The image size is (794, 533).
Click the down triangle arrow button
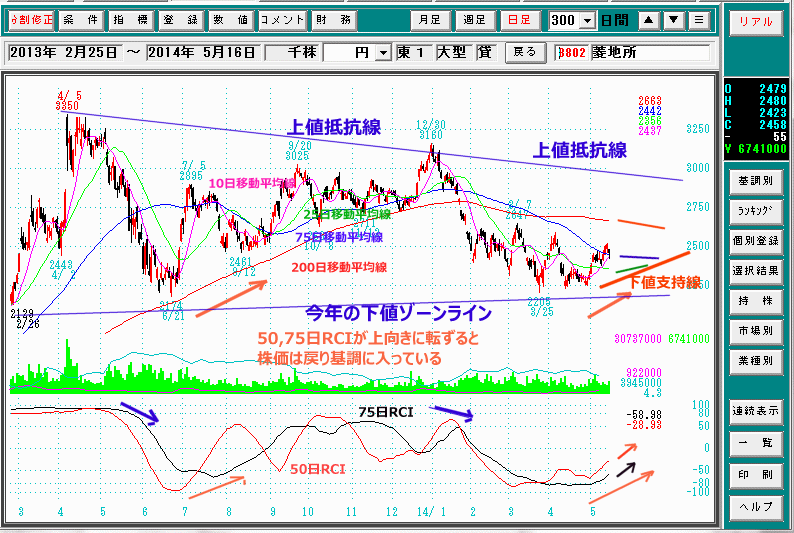click(673, 20)
